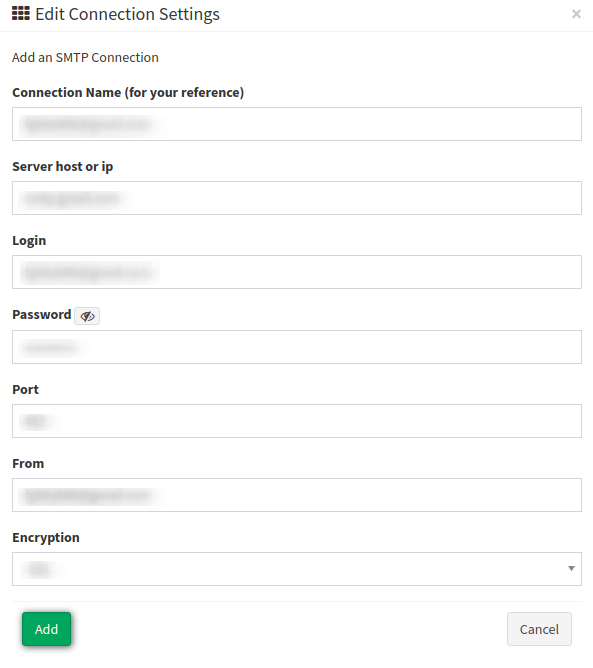This screenshot has width=593, height=668.
Task: Focus the Password input box
Action: click(x=296, y=347)
